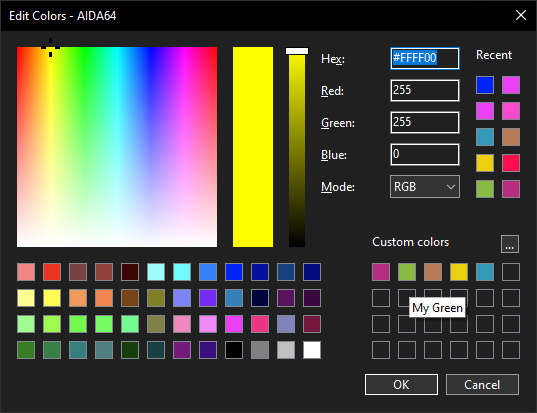Click the Cancel button
Viewport: 537px width, 413px height.
coord(482,384)
